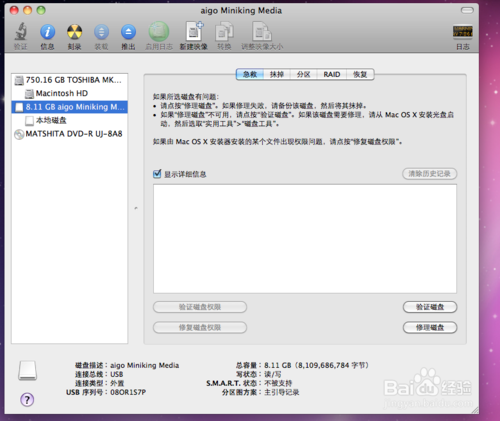Switch to the Restore (恢复) tab
The height and width of the screenshot is (421, 500).
[x=360, y=74]
